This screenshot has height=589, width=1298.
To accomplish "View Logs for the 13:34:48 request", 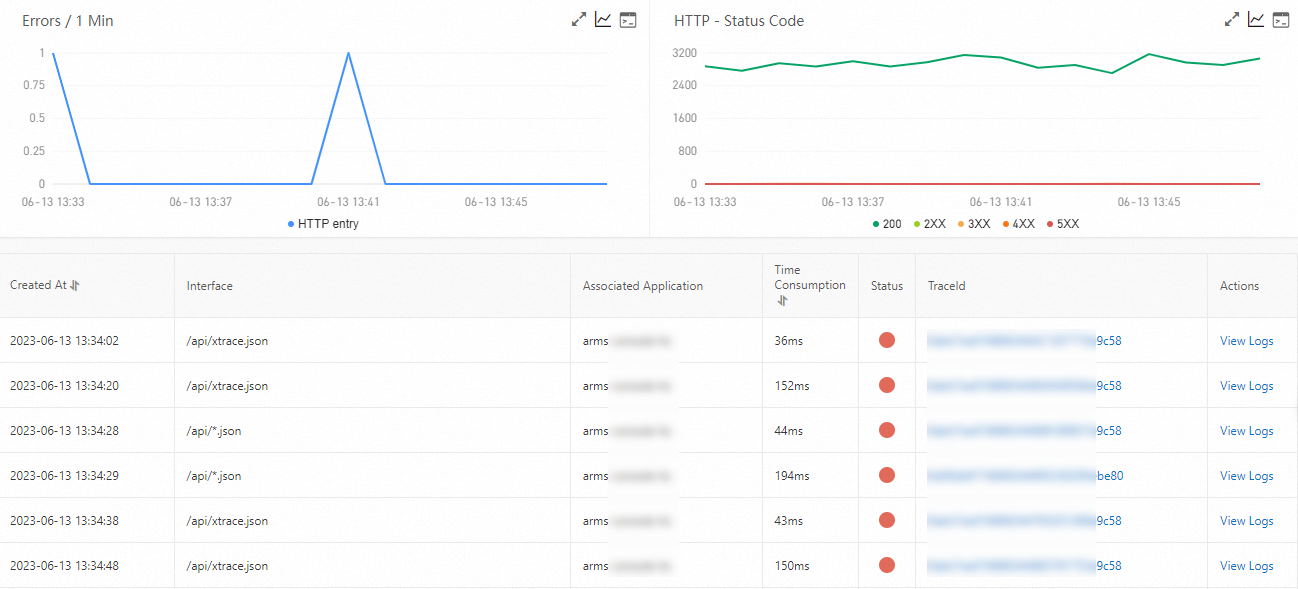I will [x=1246, y=566].
